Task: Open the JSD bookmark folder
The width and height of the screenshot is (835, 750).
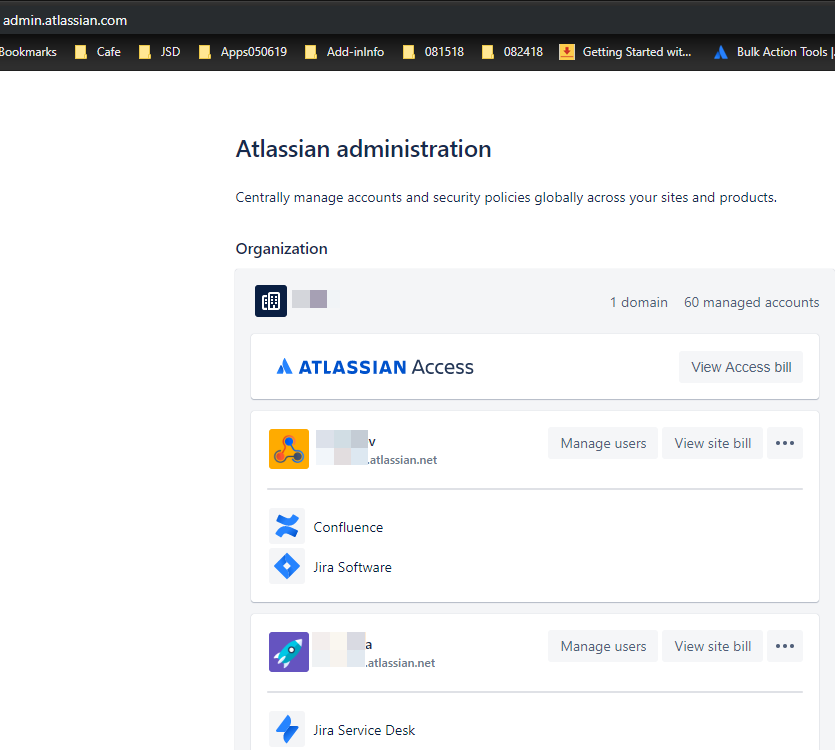Action: 160,52
